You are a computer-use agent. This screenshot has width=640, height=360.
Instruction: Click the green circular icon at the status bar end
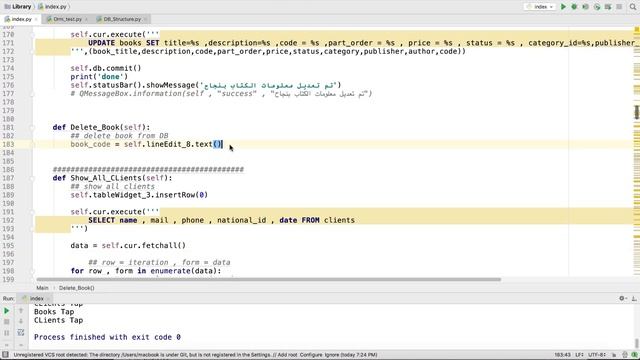click(634, 355)
